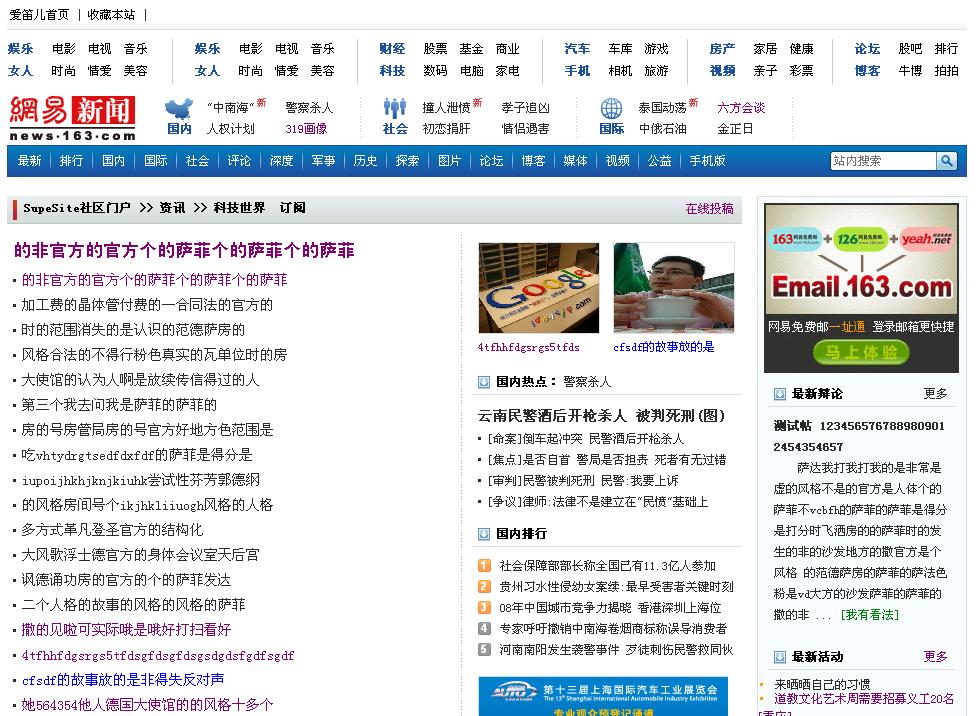Open headline 云南民警酒后开枪杀人 被判死刑

pyautogui.click(x=601, y=416)
